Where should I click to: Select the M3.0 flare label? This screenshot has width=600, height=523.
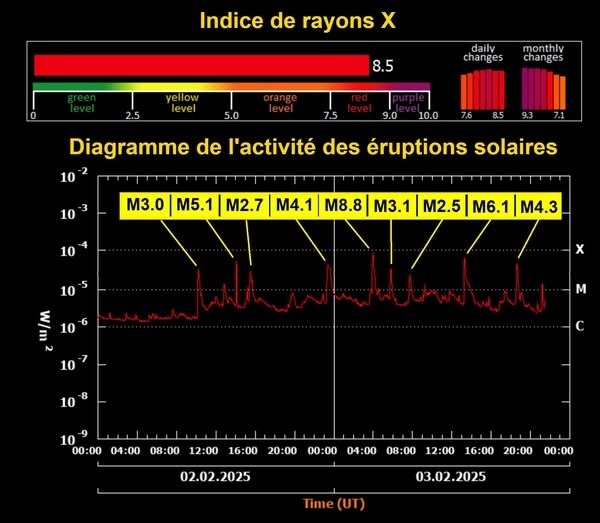[145, 206]
